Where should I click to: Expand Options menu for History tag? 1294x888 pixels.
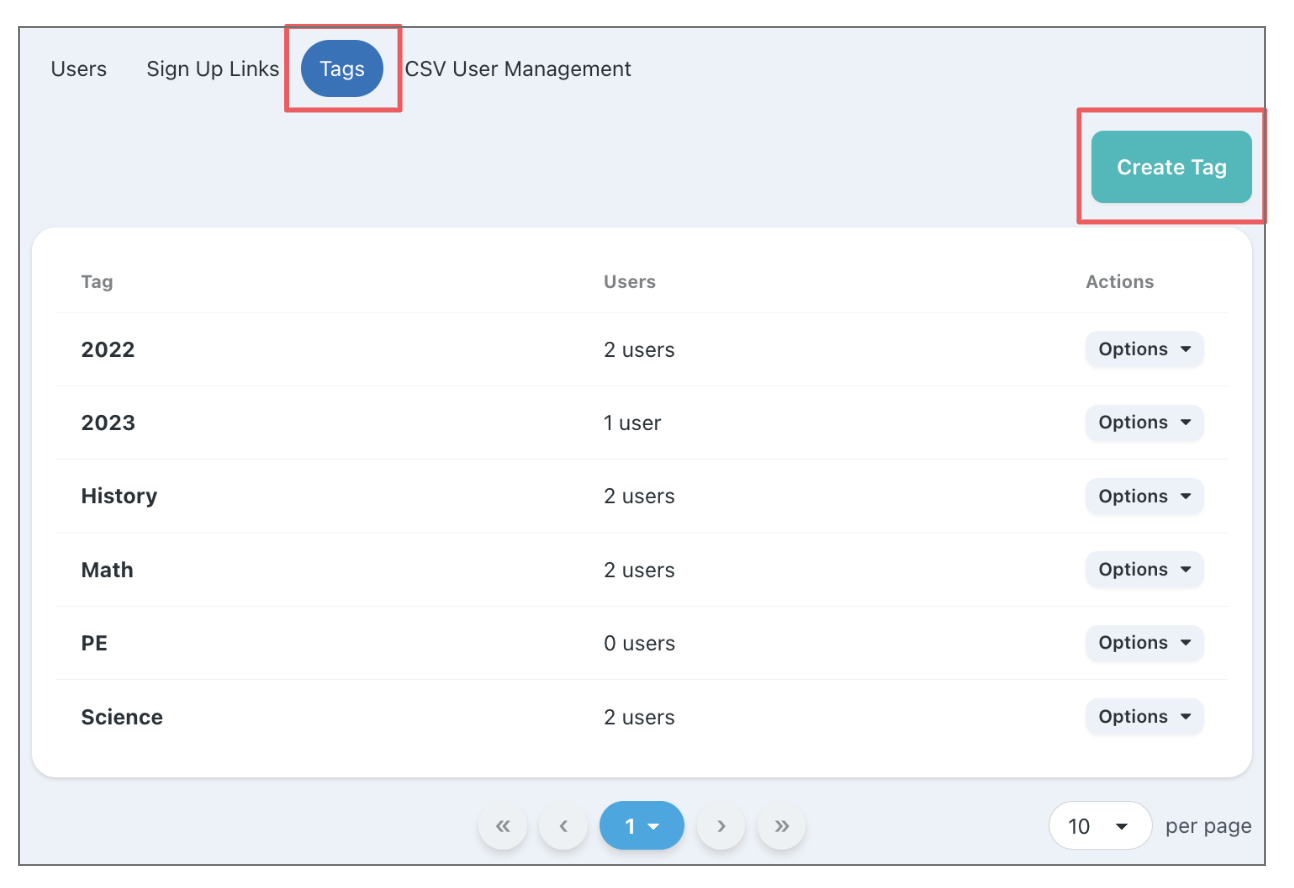pyautogui.click(x=1144, y=496)
